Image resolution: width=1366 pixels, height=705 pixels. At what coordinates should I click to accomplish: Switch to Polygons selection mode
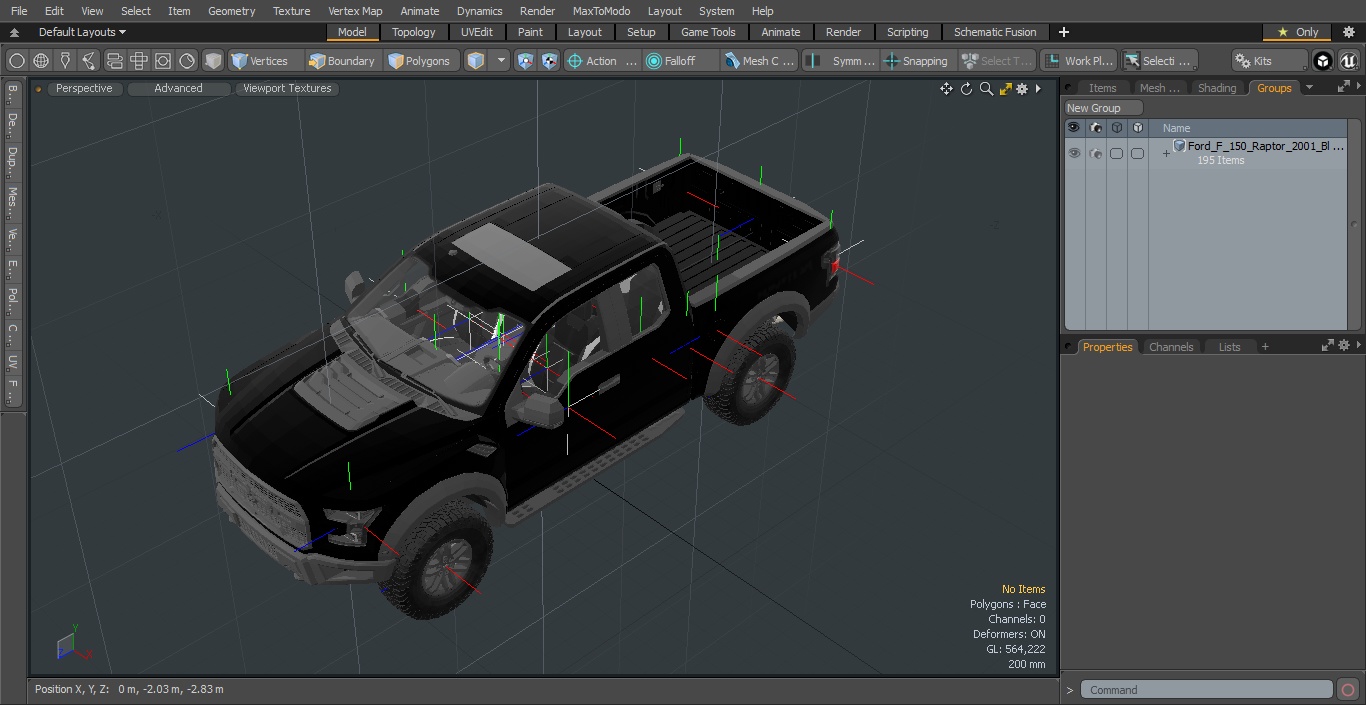422,61
